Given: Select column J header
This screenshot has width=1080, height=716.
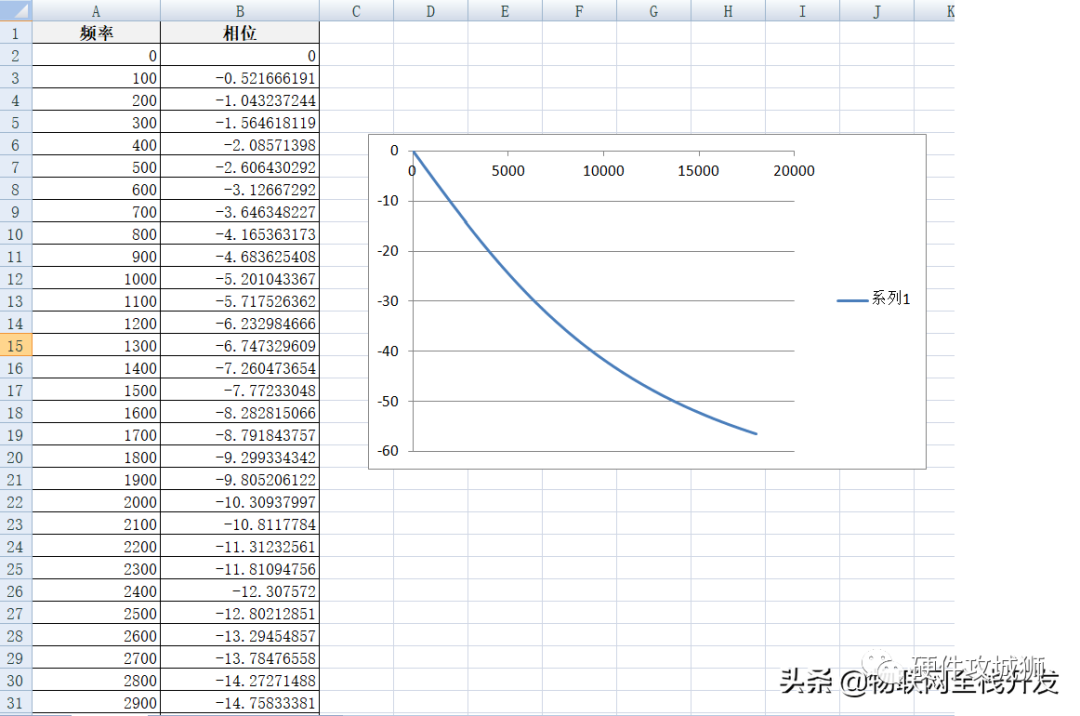Looking at the screenshot, I should pos(877,10).
